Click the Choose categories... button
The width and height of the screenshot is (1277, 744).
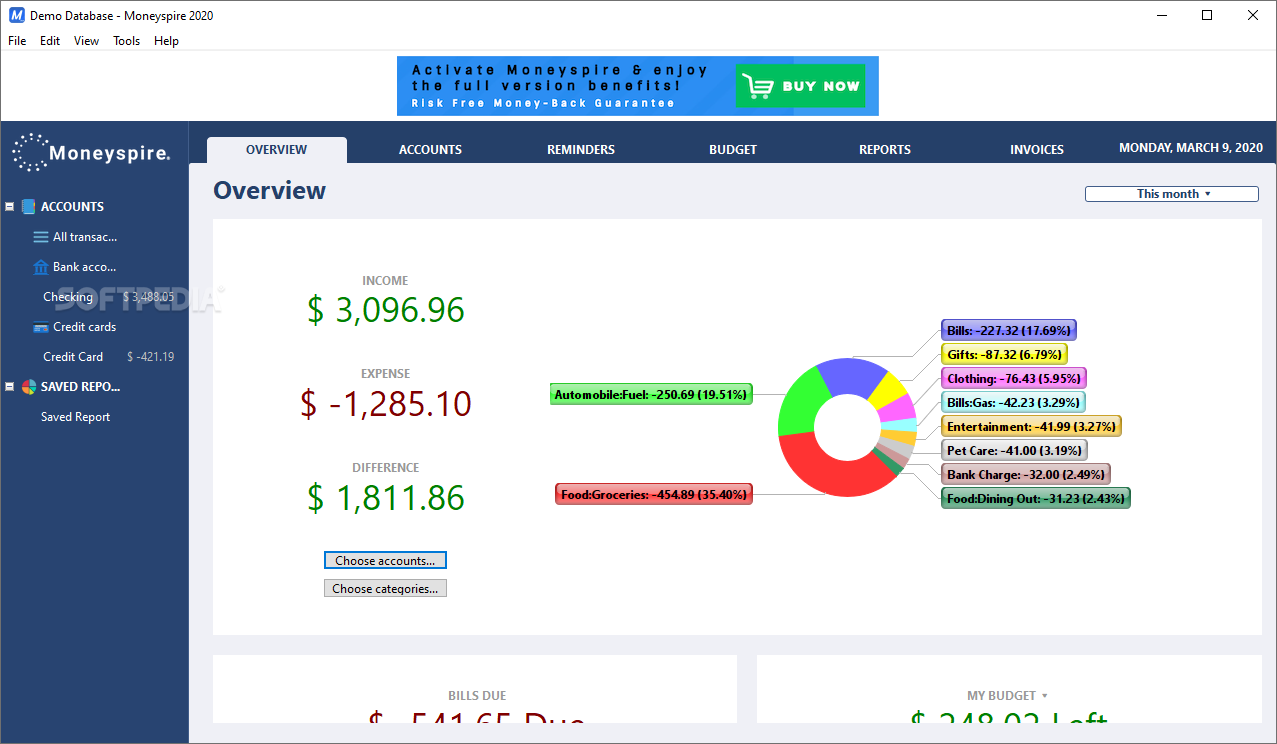[x=385, y=589]
